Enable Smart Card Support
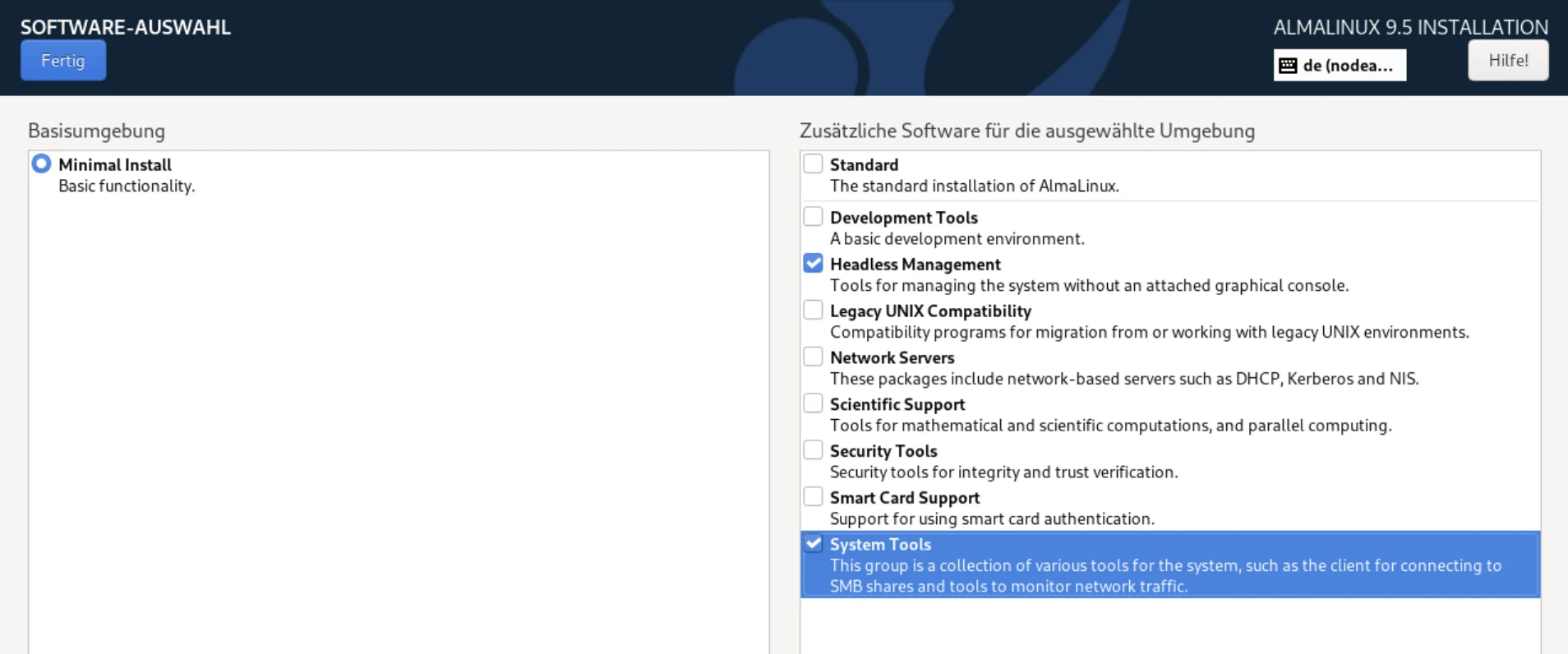 (814, 495)
